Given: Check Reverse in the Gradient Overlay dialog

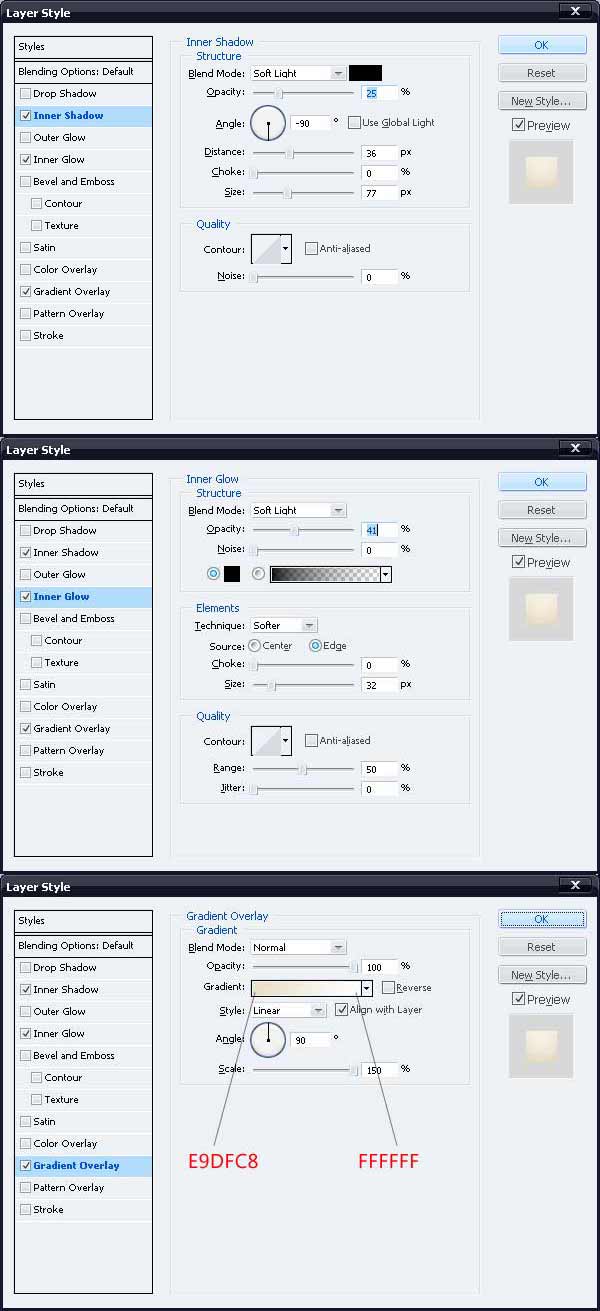Looking at the screenshot, I should pos(387,988).
